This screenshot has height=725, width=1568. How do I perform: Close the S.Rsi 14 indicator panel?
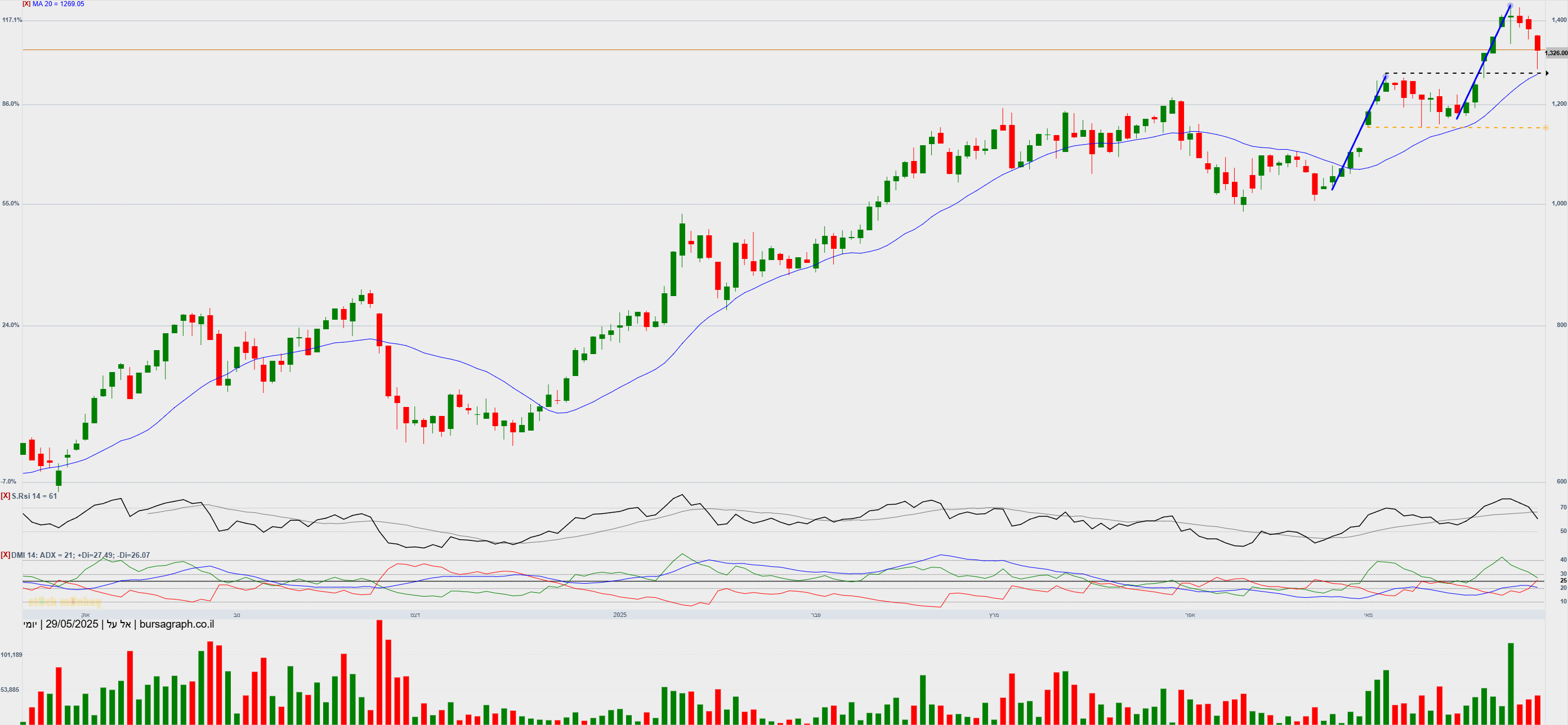click(x=6, y=496)
